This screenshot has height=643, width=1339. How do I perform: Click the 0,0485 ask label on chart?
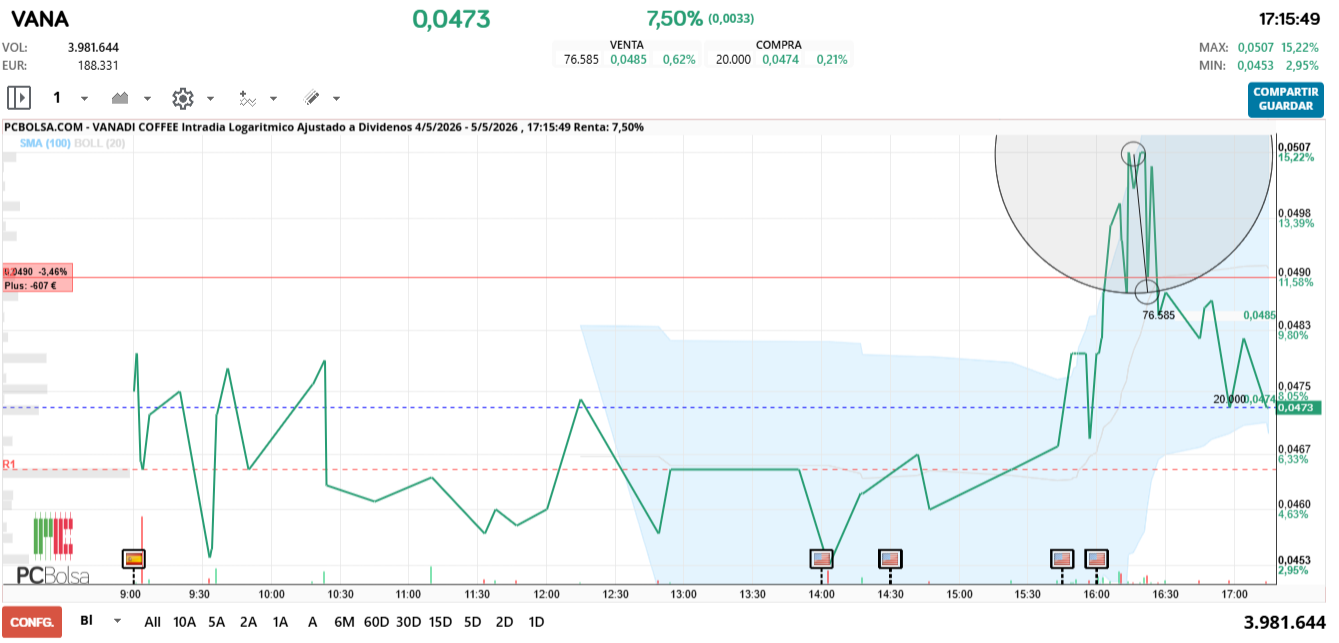pos(1259,315)
